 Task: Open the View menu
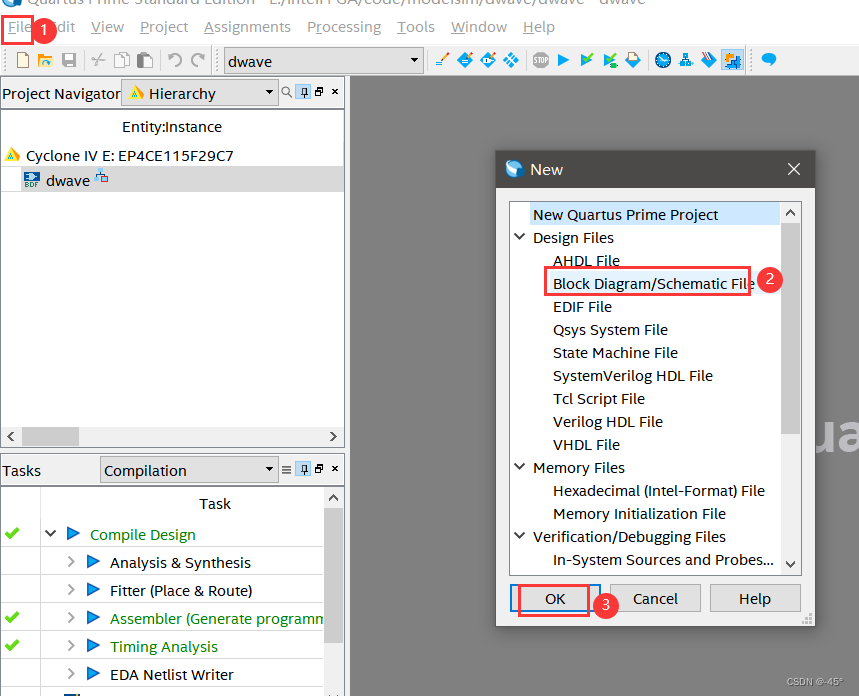pyautogui.click(x=107, y=27)
